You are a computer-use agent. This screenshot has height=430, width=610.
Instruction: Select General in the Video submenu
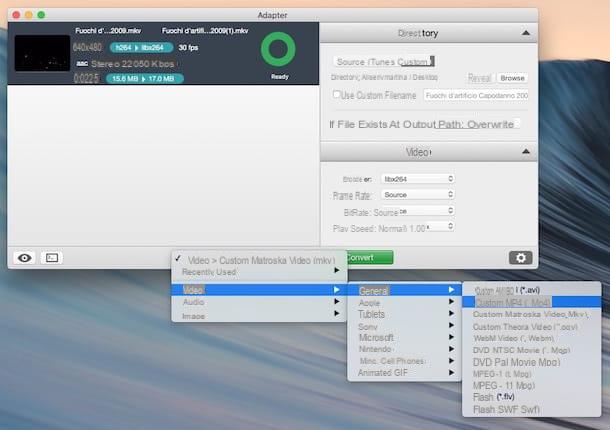click(404, 290)
